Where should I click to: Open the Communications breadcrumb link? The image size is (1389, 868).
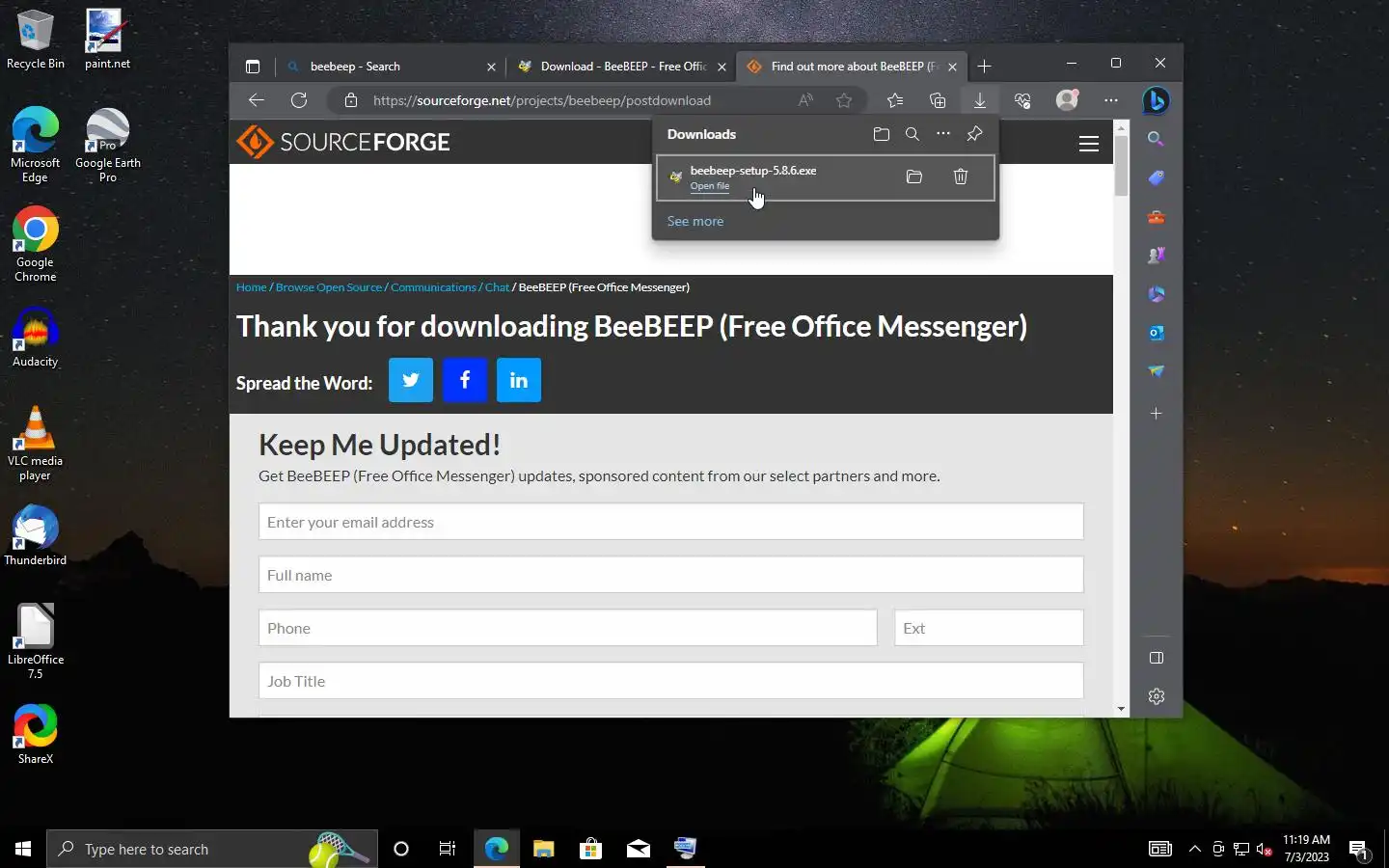click(x=433, y=287)
